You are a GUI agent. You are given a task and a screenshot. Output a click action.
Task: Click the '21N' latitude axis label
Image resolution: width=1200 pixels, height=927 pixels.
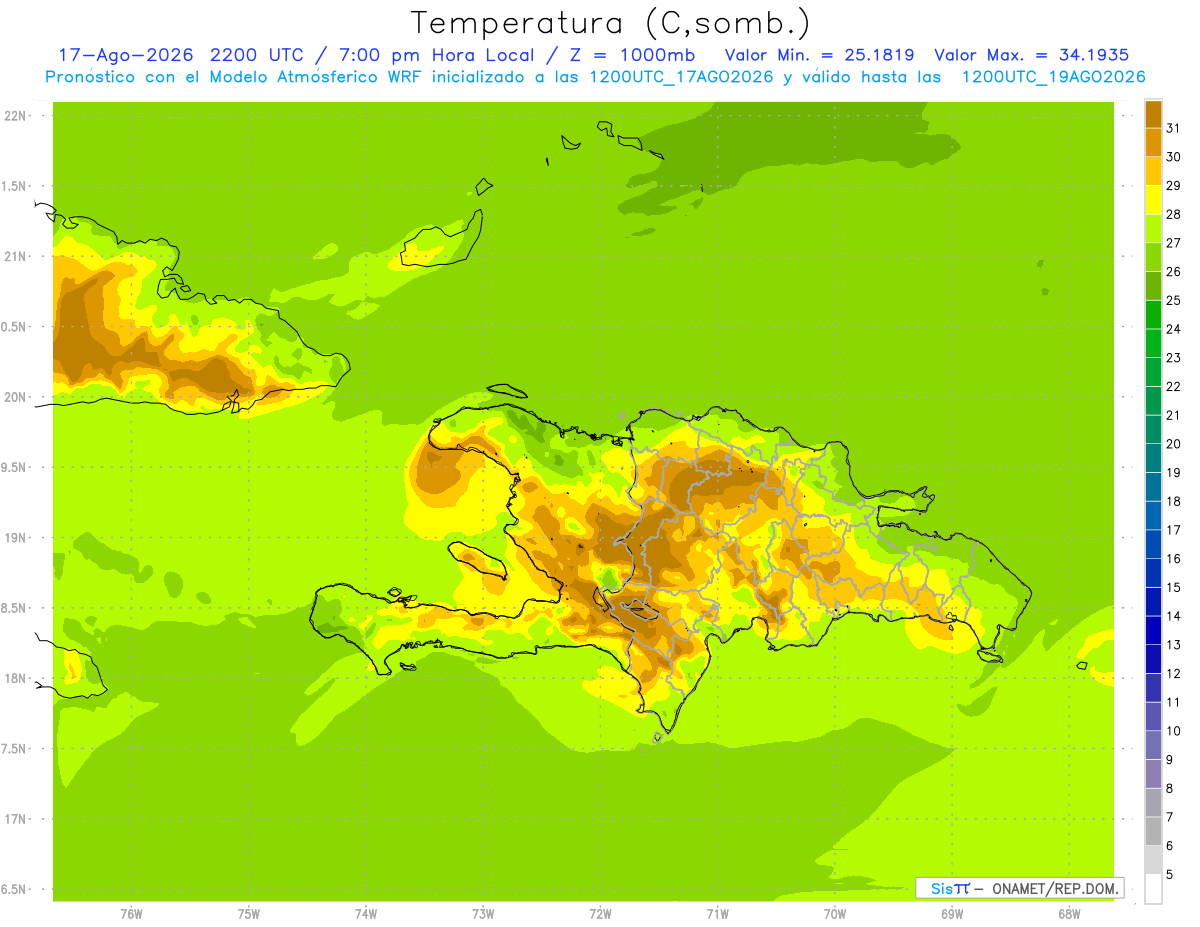[x=15, y=257]
